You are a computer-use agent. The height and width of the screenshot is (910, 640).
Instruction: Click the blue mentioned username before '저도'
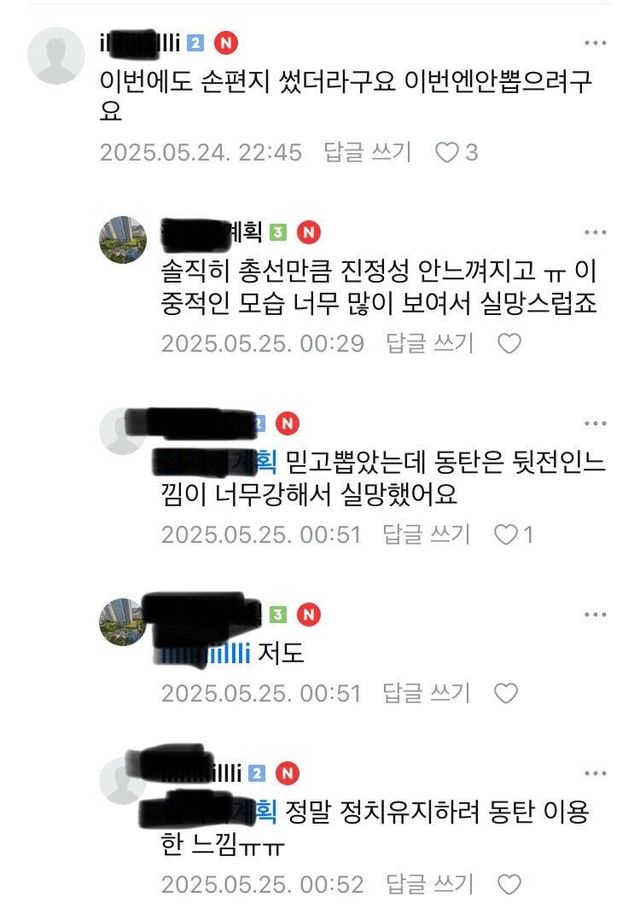[205, 653]
